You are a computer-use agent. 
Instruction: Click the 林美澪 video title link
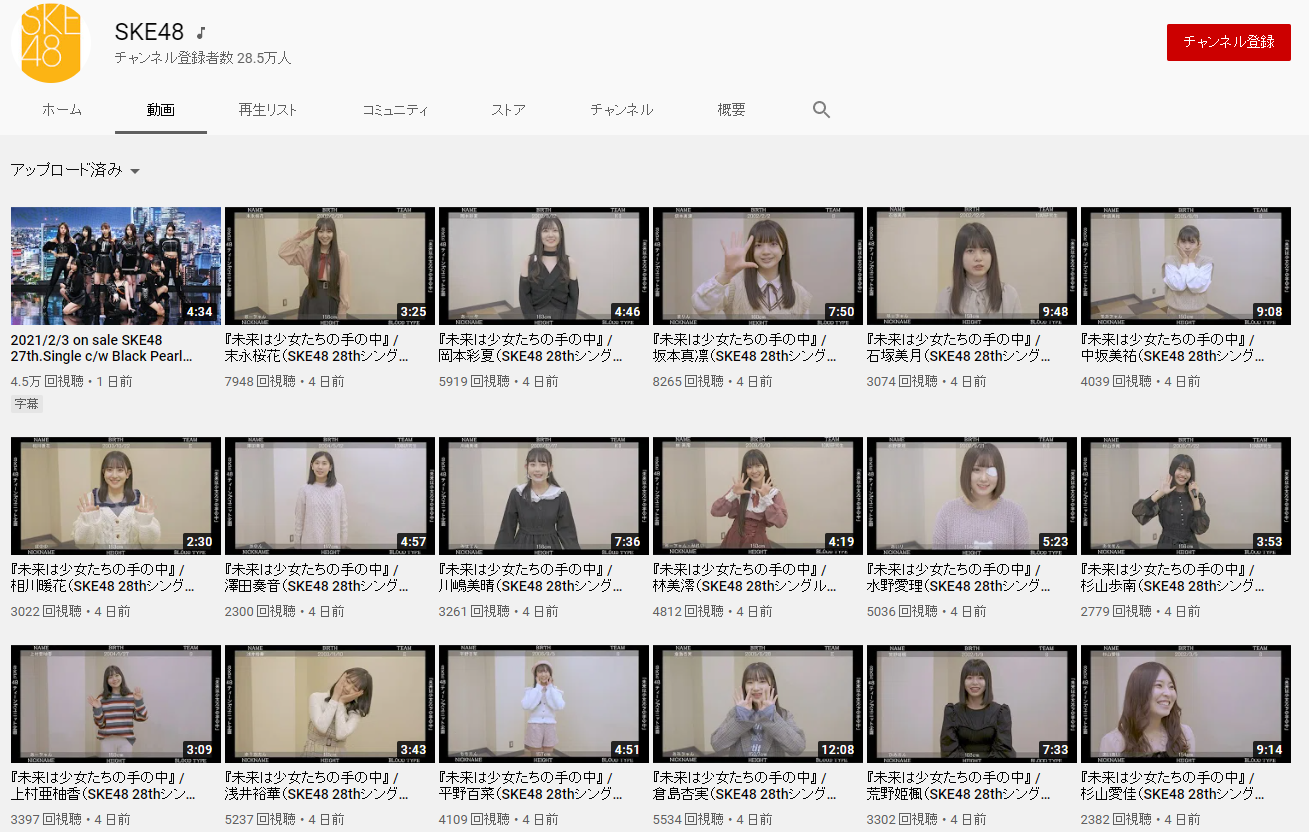click(x=746, y=578)
